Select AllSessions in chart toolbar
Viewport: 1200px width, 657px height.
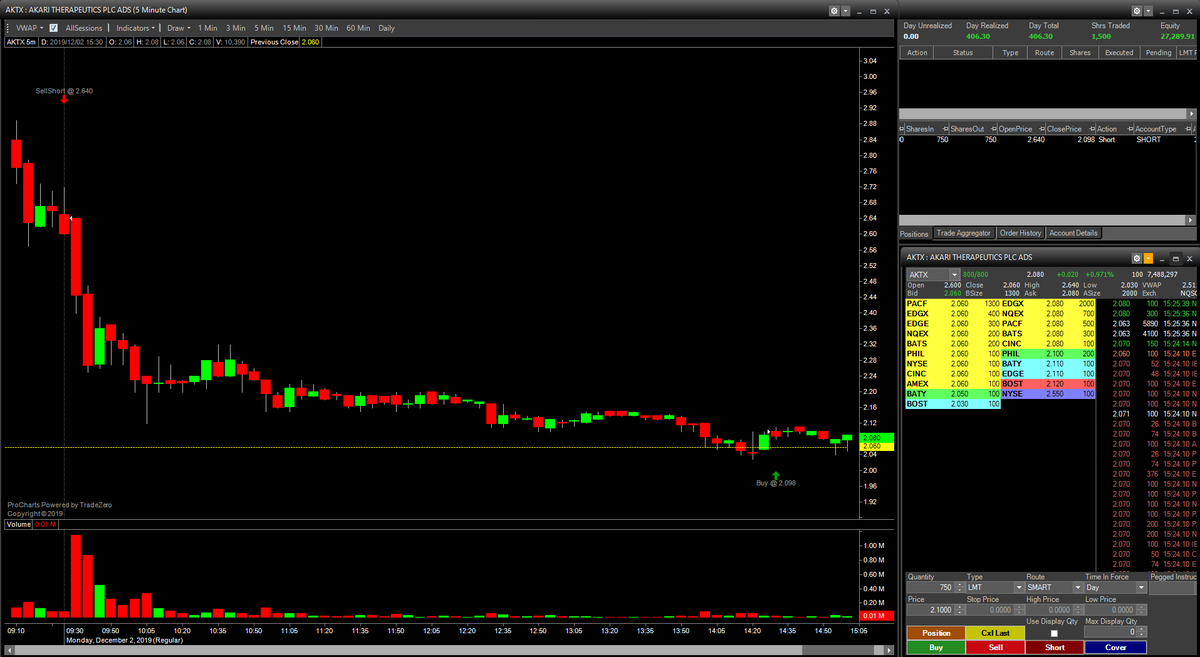click(84, 28)
